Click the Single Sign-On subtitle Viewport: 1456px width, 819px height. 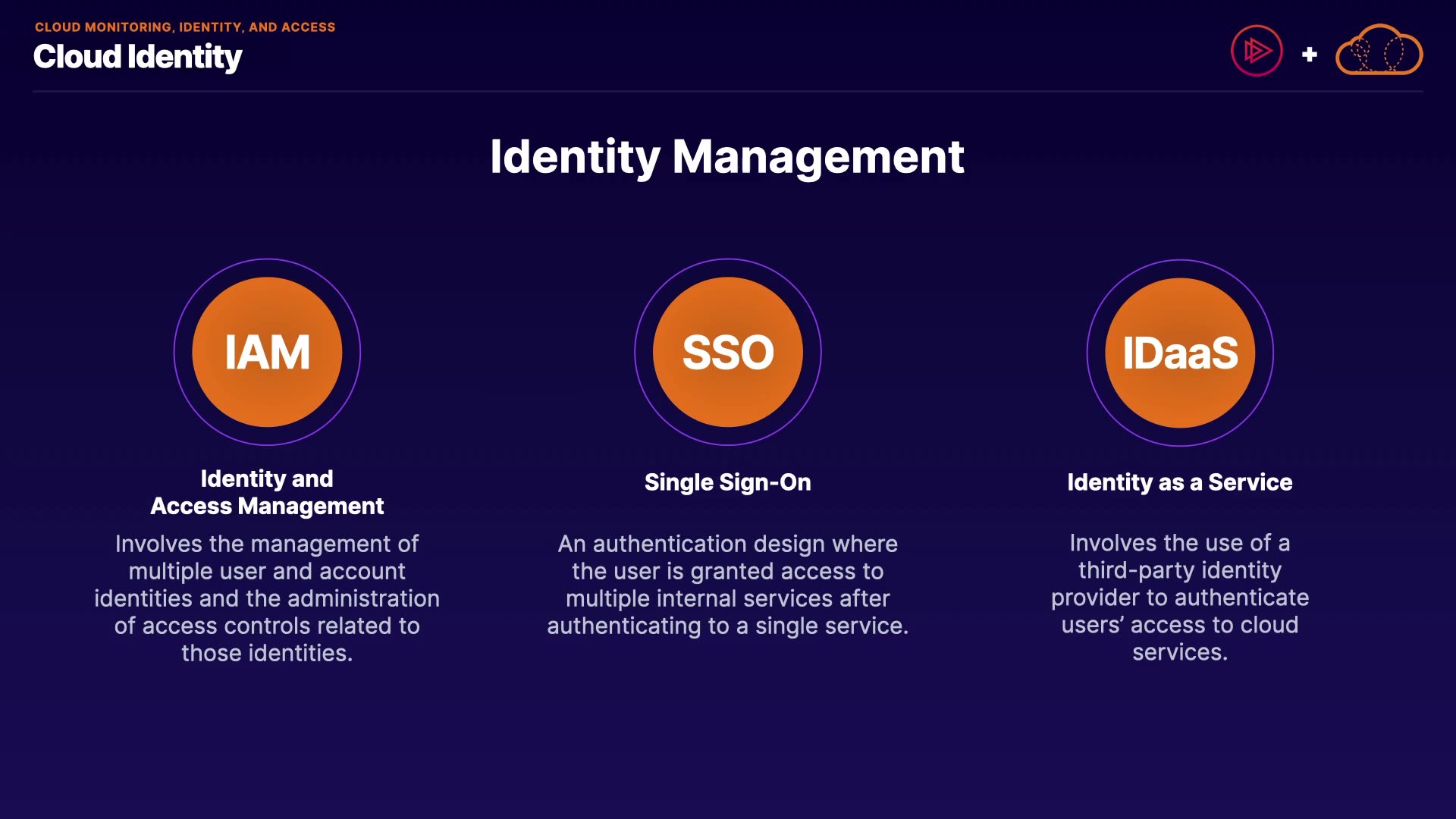[727, 482]
